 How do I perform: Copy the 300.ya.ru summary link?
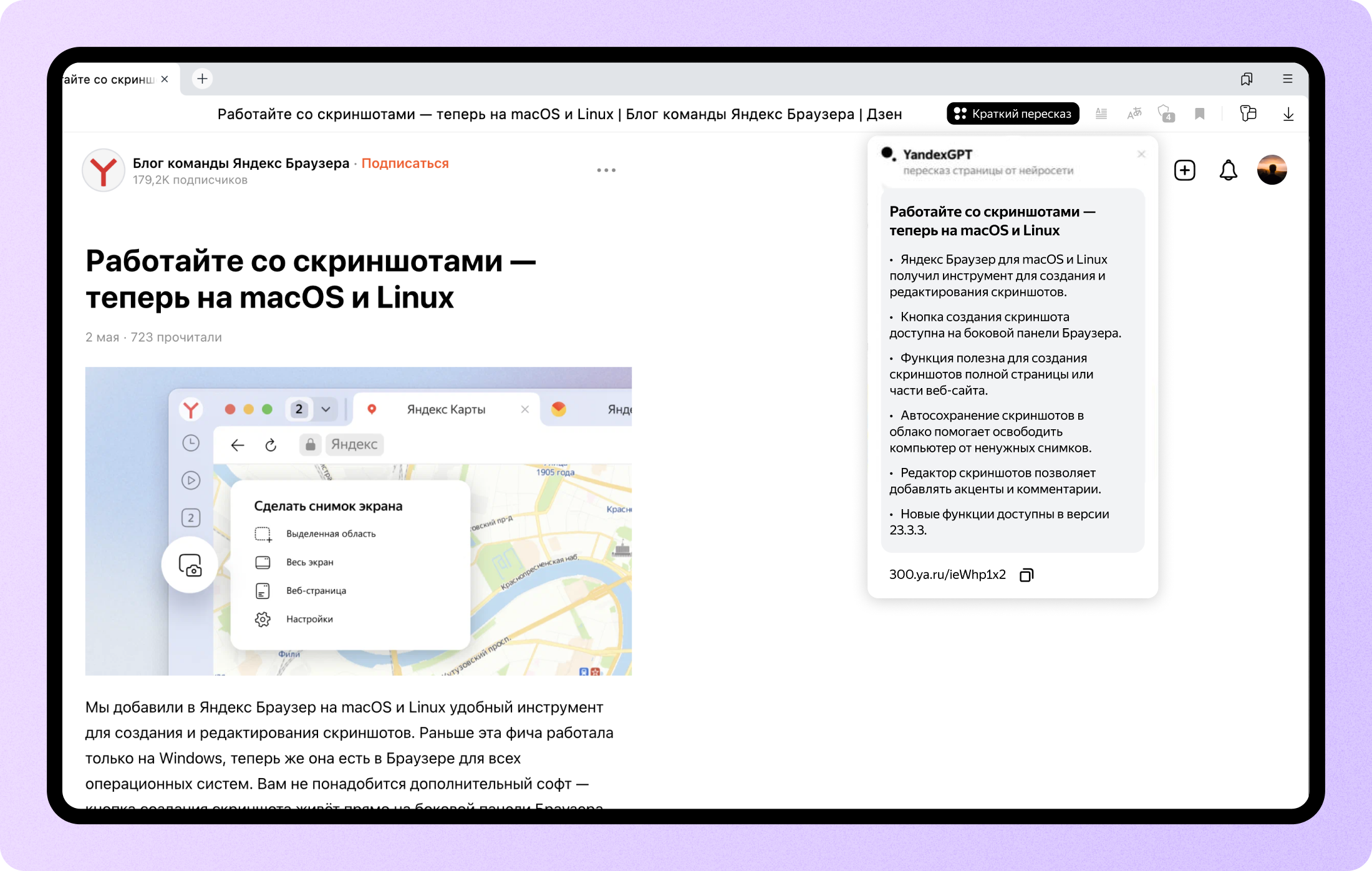tap(1027, 575)
